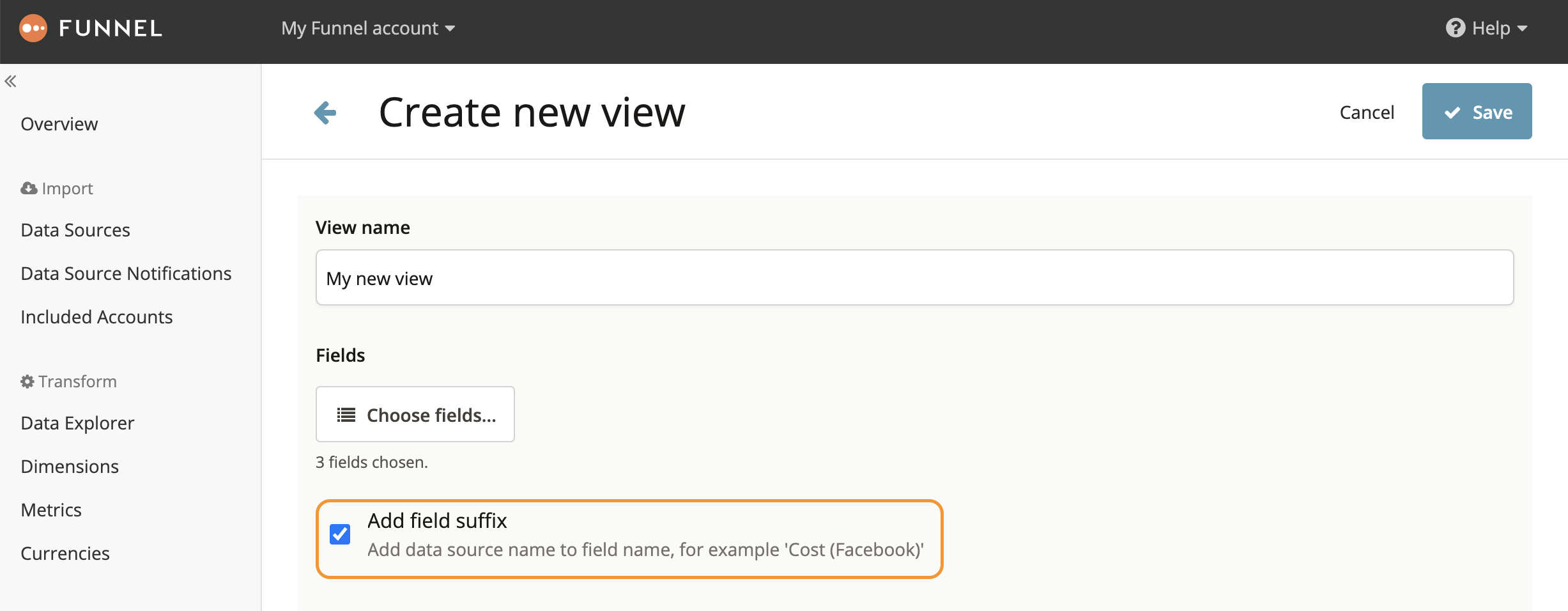
Task: Go back using the blue arrow
Action: point(325,112)
